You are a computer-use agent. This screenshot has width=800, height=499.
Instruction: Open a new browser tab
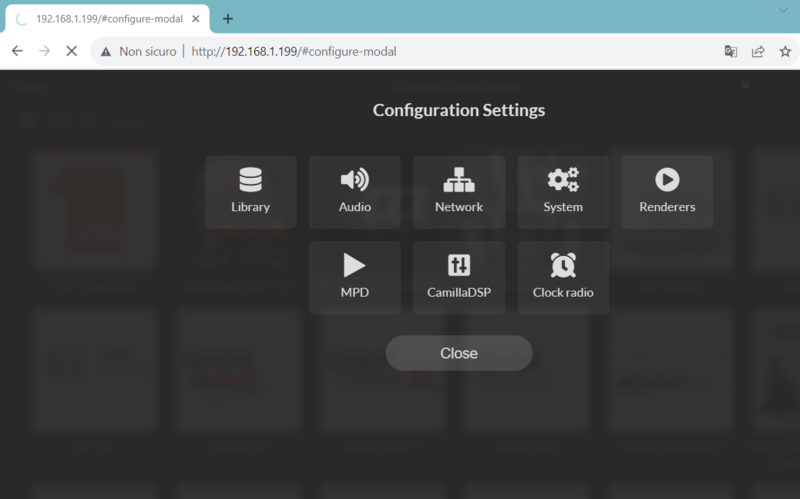coord(228,18)
